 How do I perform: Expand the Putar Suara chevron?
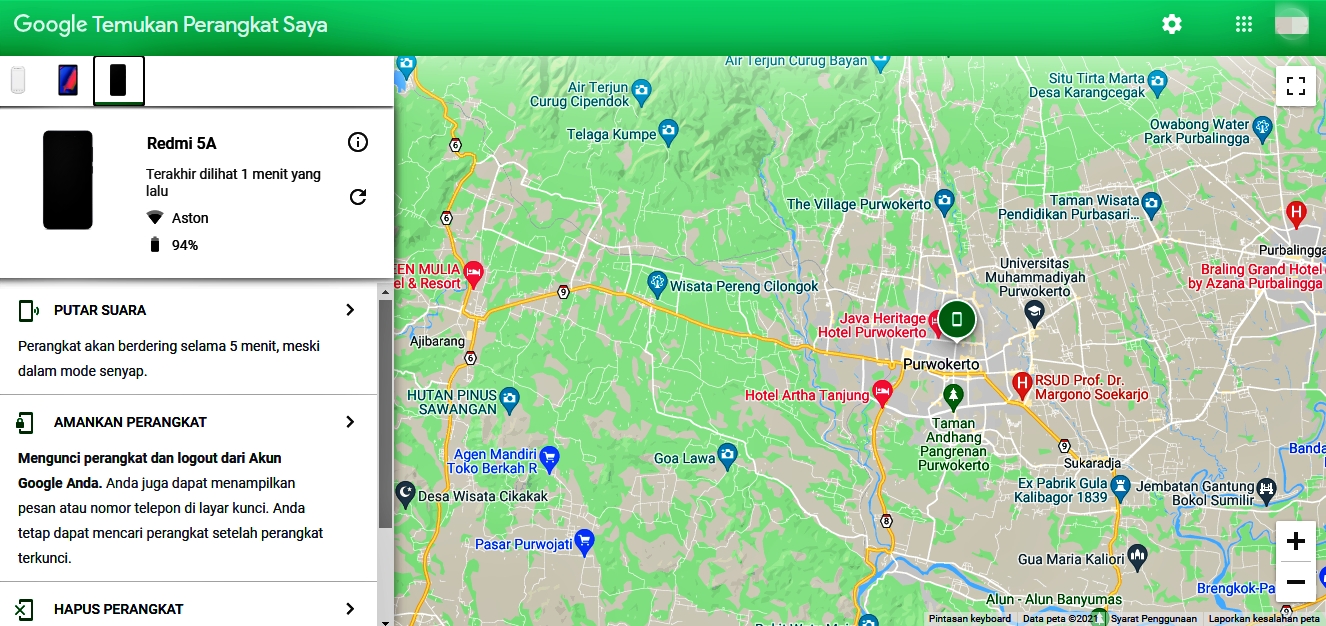click(x=350, y=310)
